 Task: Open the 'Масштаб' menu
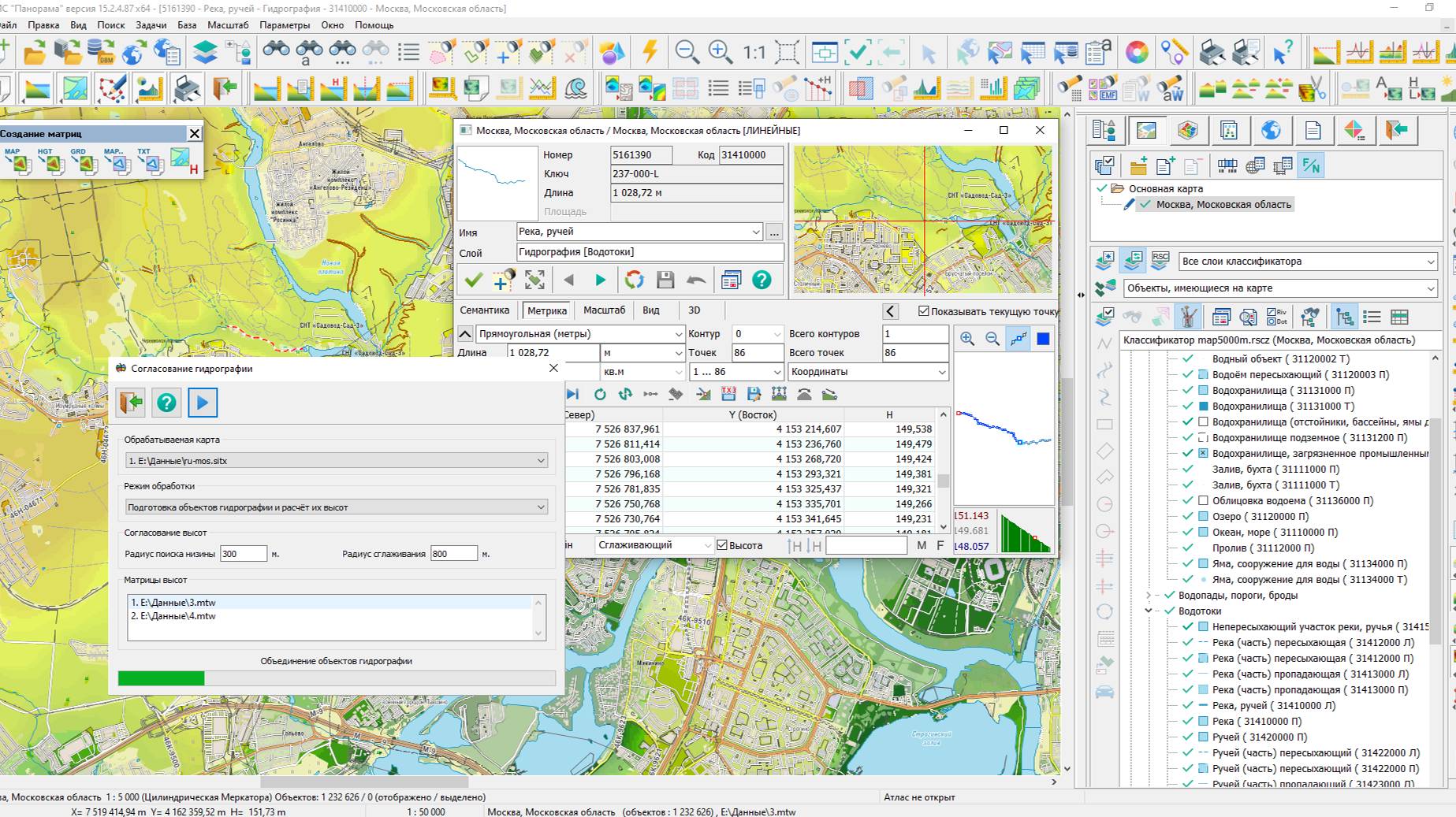point(227,25)
